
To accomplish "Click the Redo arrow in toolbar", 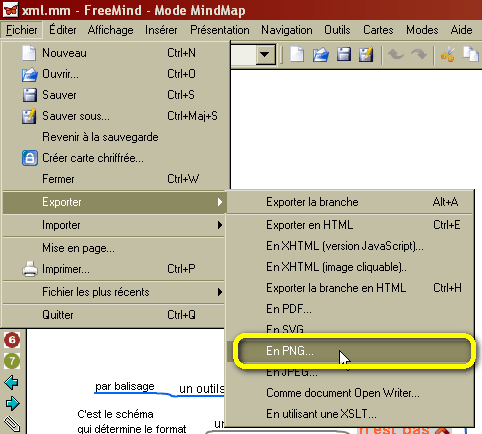I will point(419,54).
